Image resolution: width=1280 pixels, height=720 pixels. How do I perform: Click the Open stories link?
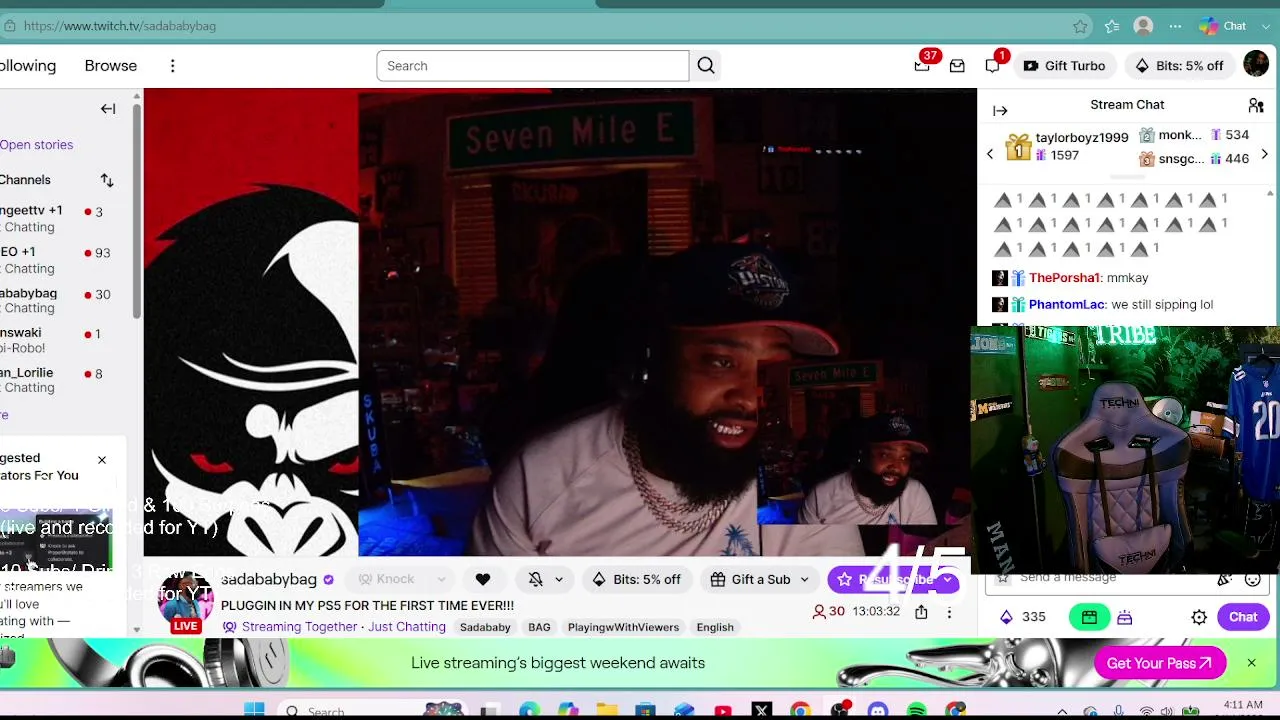click(x=36, y=145)
